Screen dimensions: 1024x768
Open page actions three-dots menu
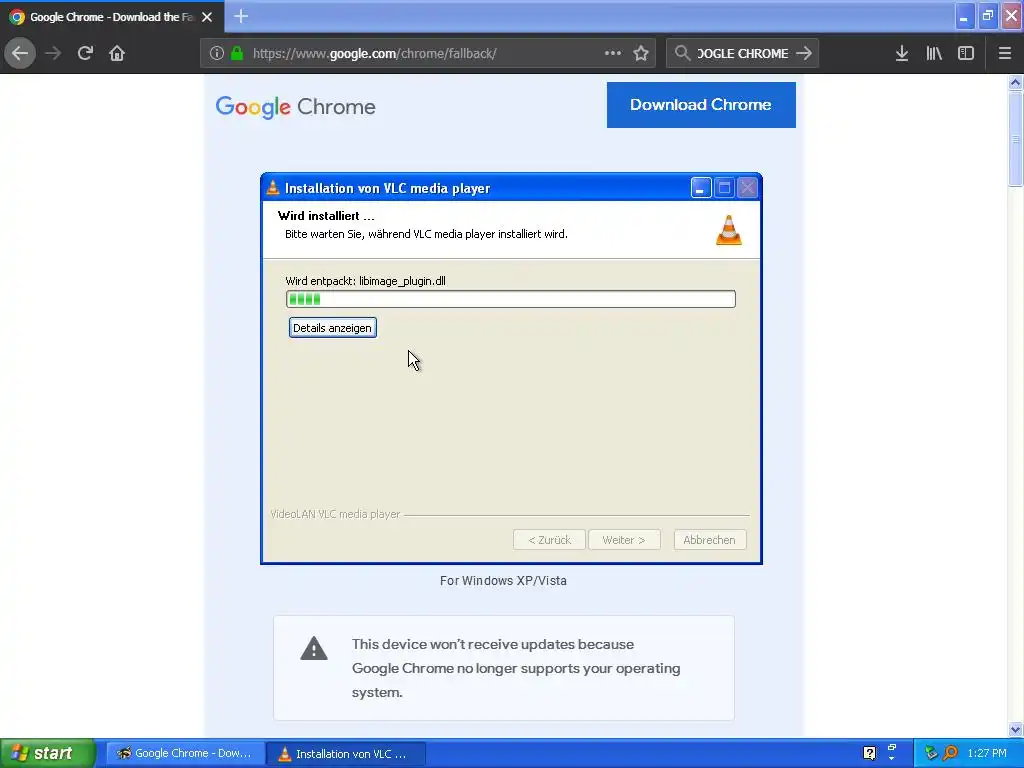pyautogui.click(x=613, y=53)
